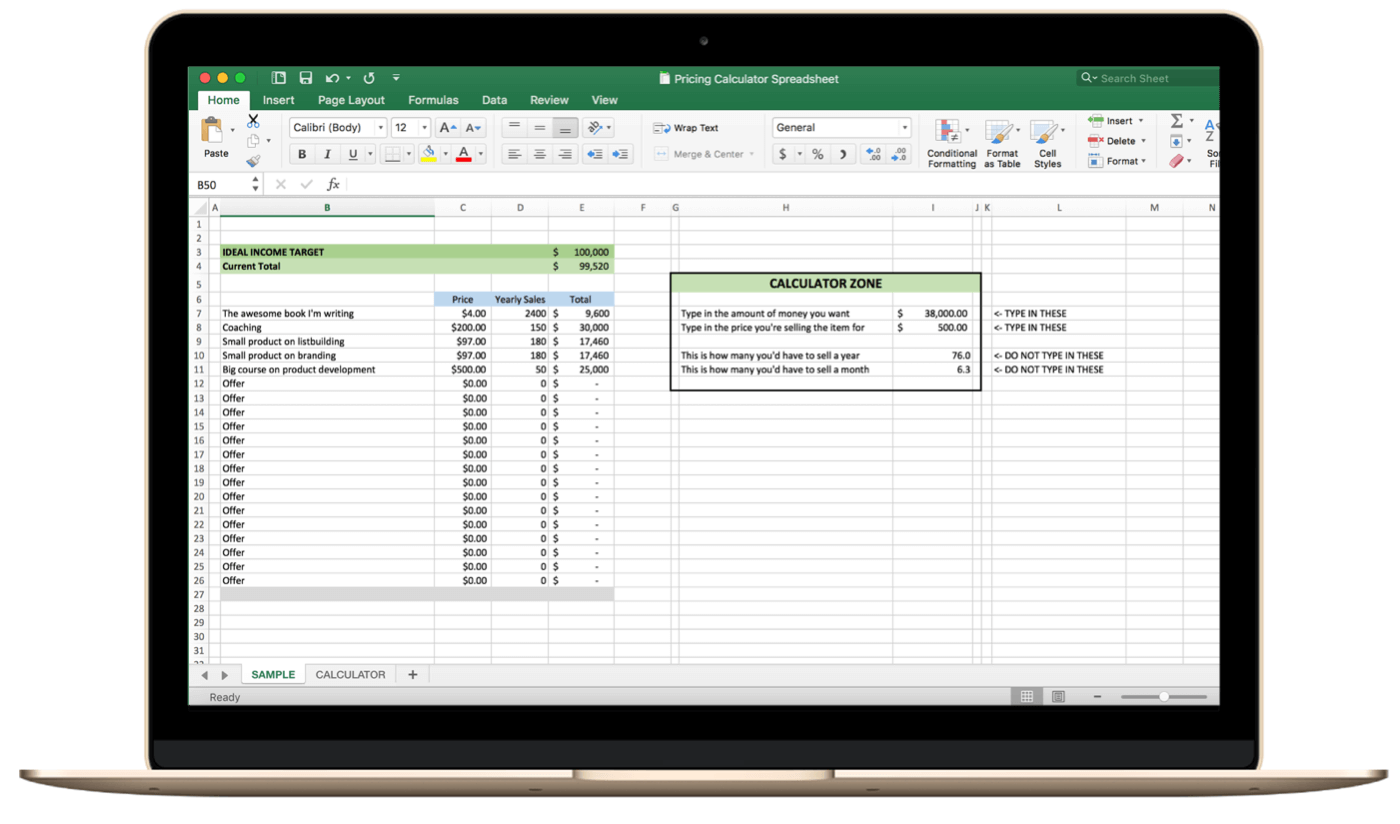Click the Undo arrow icon
Viewport: 1400px width, 824px height.
tap(332, 78)
